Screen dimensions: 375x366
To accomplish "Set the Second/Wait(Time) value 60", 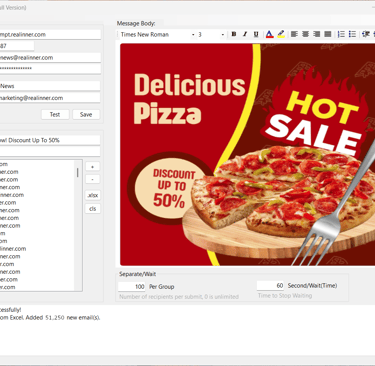I will click(x=270, y=285).
